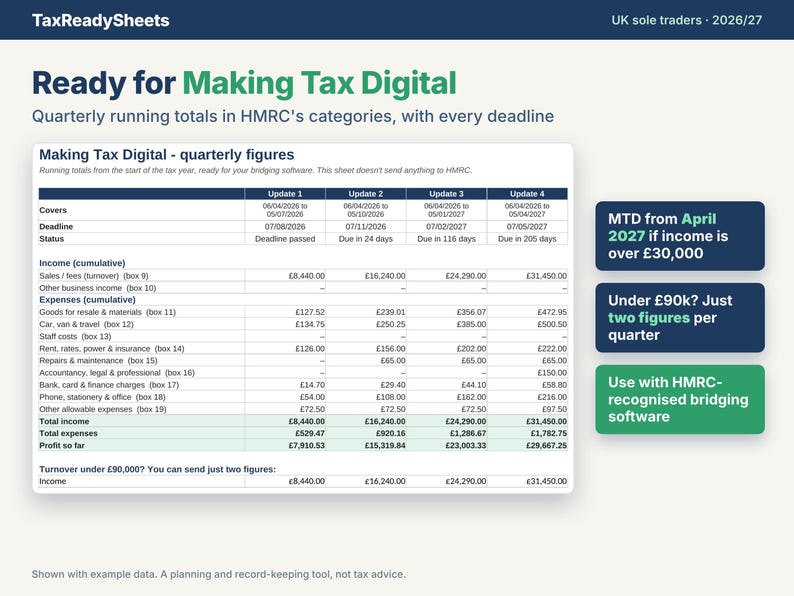794x596 pixels.
Task: Click the 'Deadline passed' status cell
Action: (x=285, y=239)
